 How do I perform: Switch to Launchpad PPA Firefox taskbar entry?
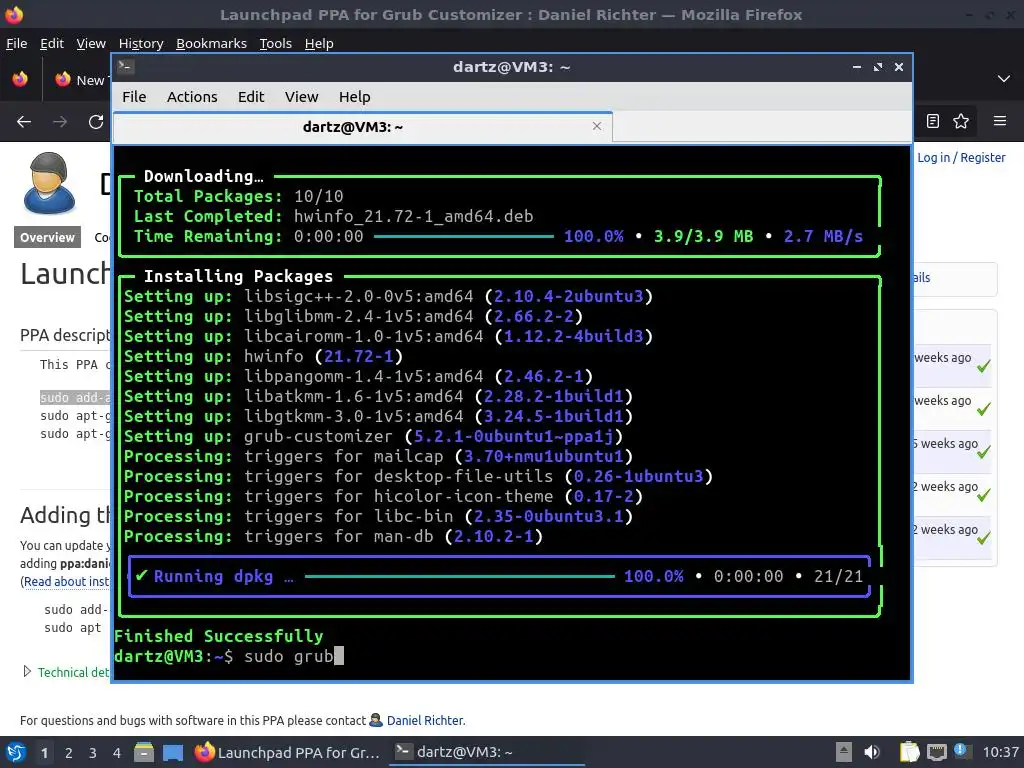tap(287, 752)
